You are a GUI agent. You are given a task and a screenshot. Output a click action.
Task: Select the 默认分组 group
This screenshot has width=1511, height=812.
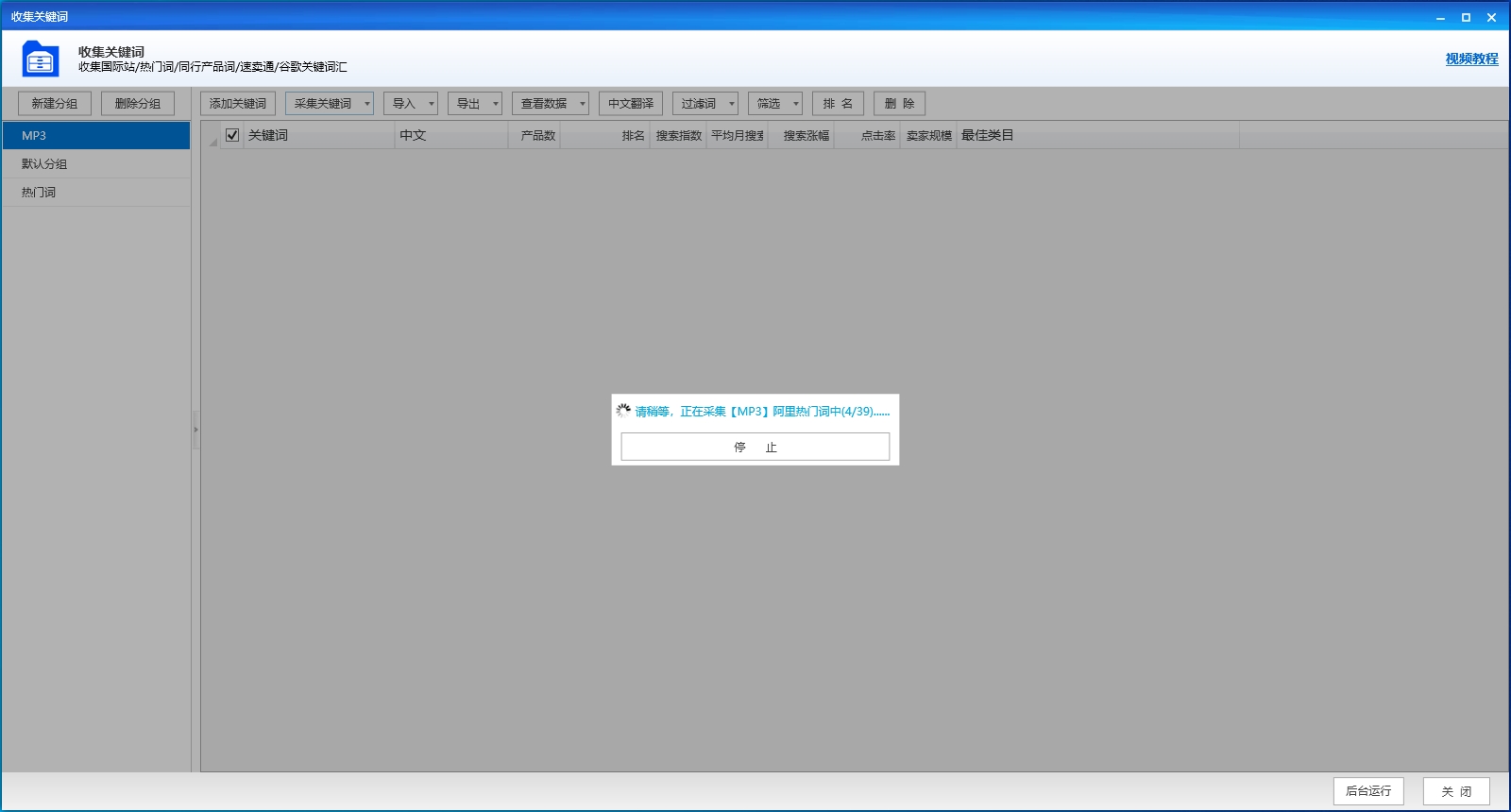pos(96,163)
